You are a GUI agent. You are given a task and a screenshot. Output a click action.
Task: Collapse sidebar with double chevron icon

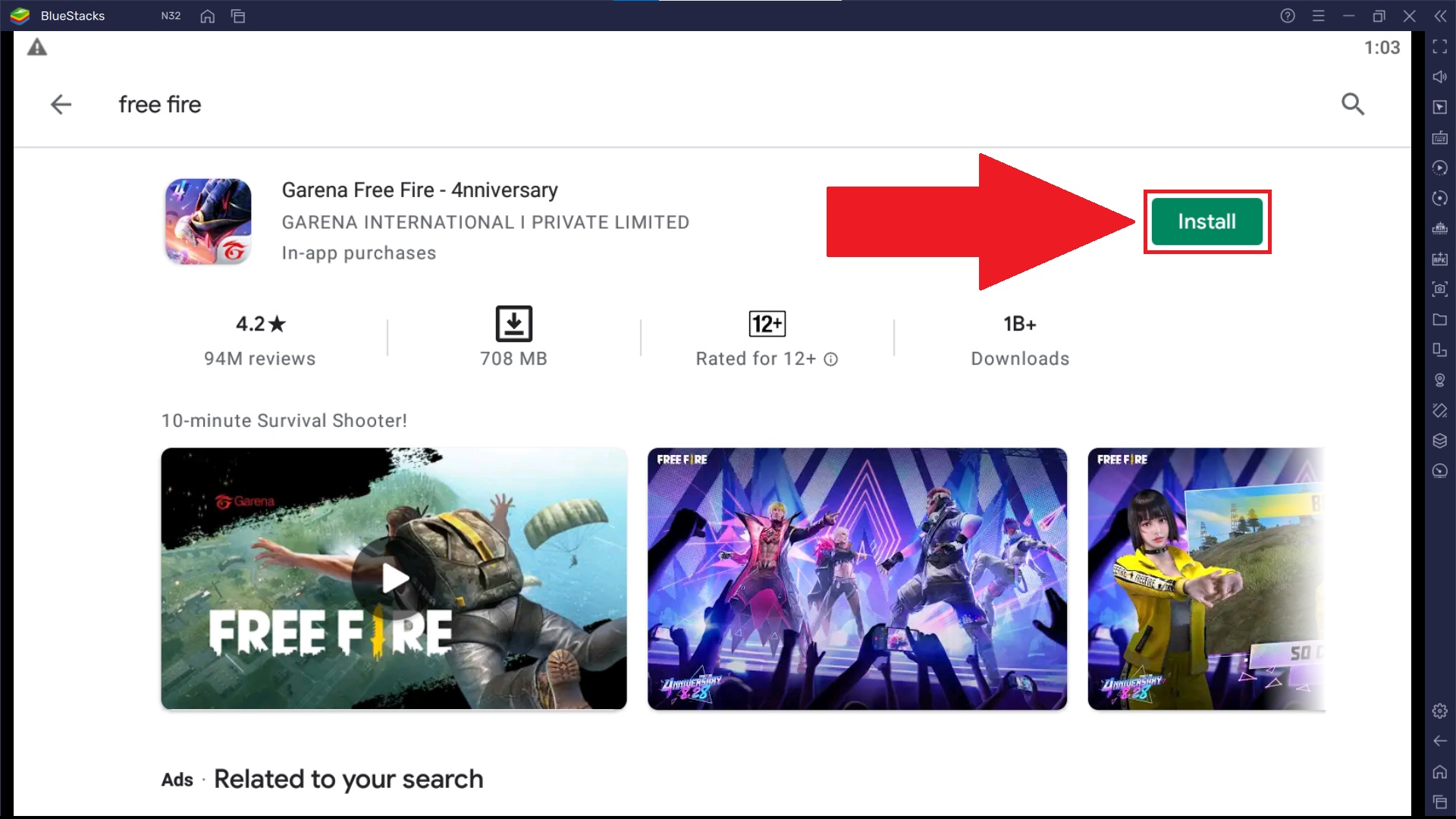coord(1440,16)
